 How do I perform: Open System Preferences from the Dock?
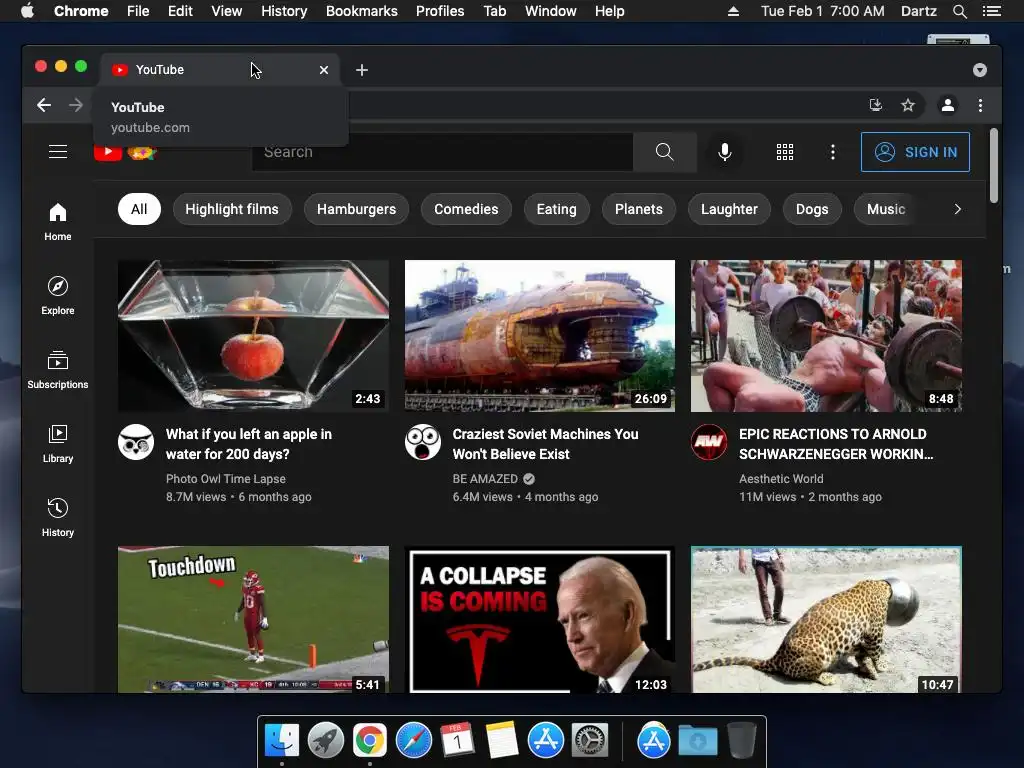click(590, 741)
